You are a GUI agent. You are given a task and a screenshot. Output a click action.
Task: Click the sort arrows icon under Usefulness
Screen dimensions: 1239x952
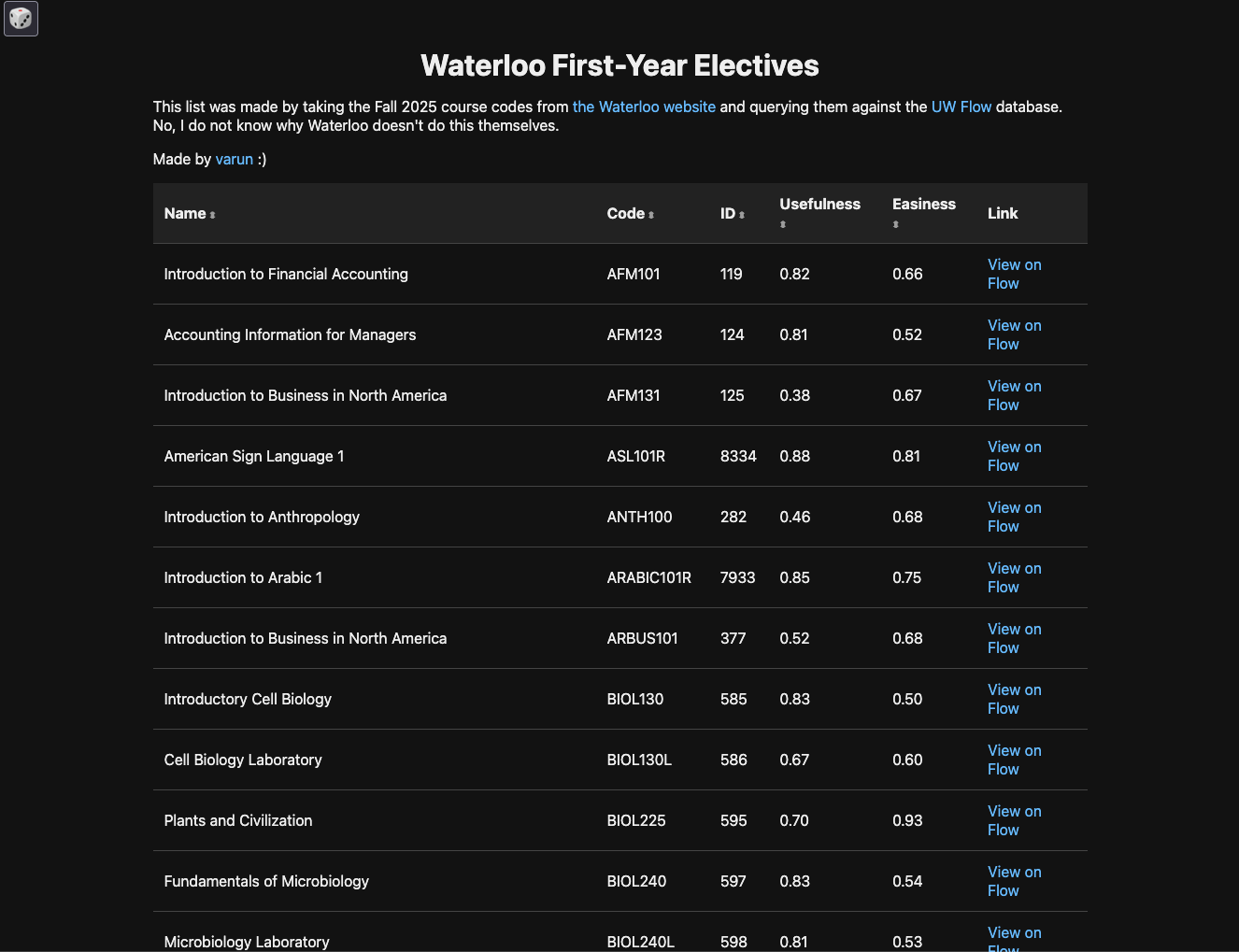click(783, 224)
